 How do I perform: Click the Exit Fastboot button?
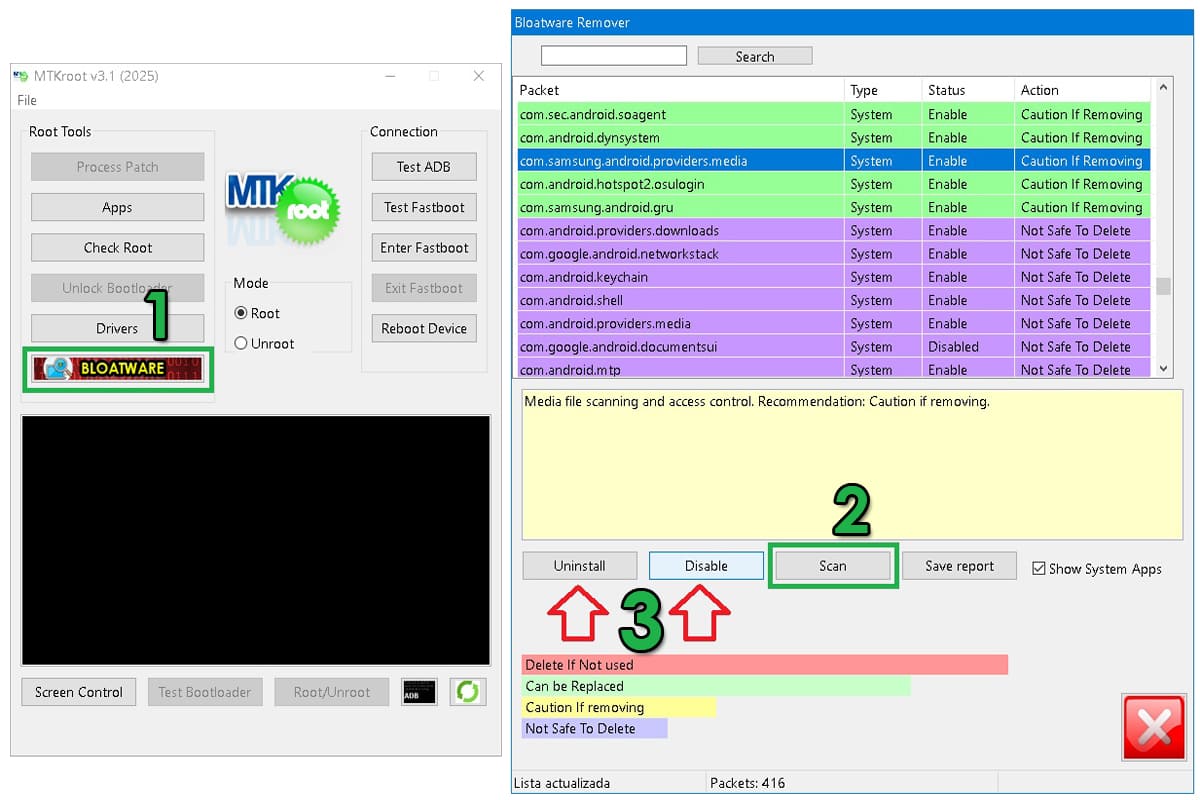tap(424, 288)
